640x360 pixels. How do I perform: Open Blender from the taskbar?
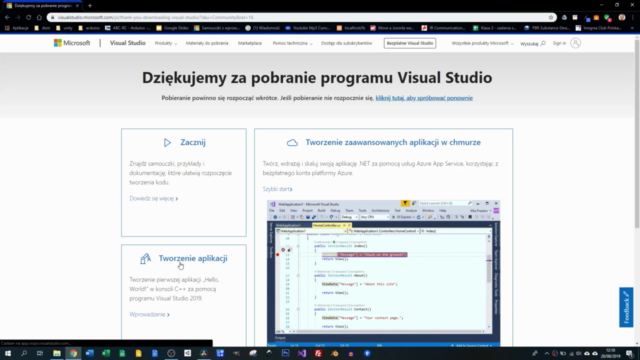335,353
